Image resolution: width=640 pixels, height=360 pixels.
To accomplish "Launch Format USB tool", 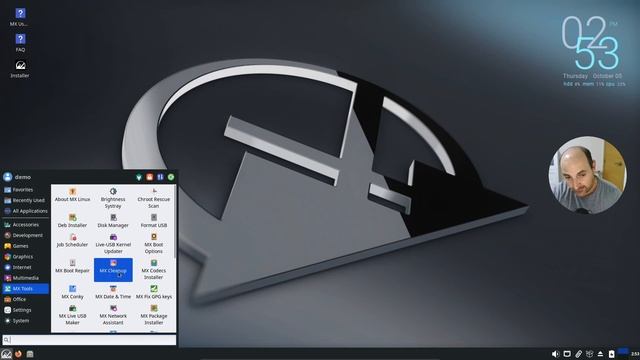I will click(x=153, y=221).
